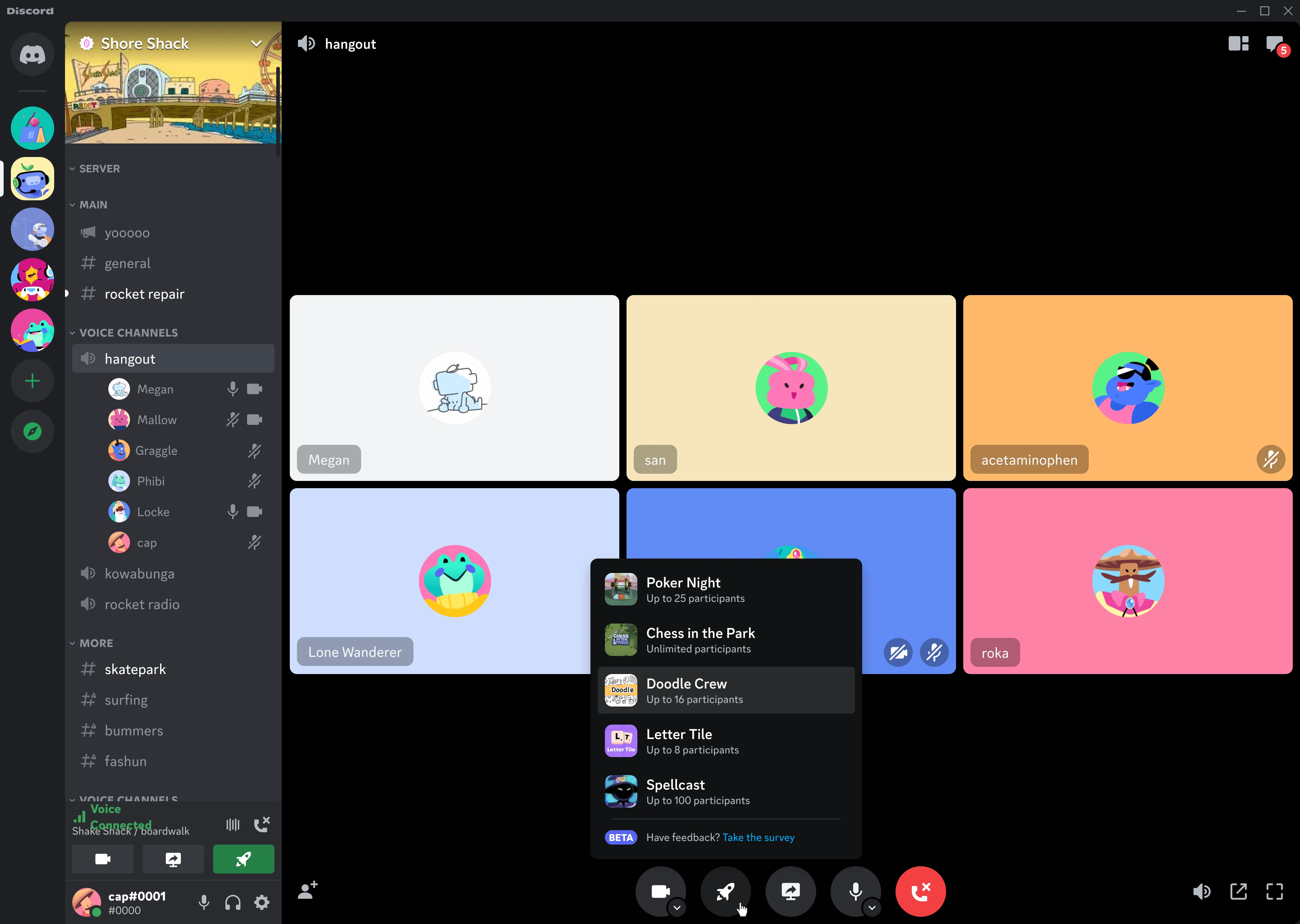Collapse the MORE category

[97, 643]
